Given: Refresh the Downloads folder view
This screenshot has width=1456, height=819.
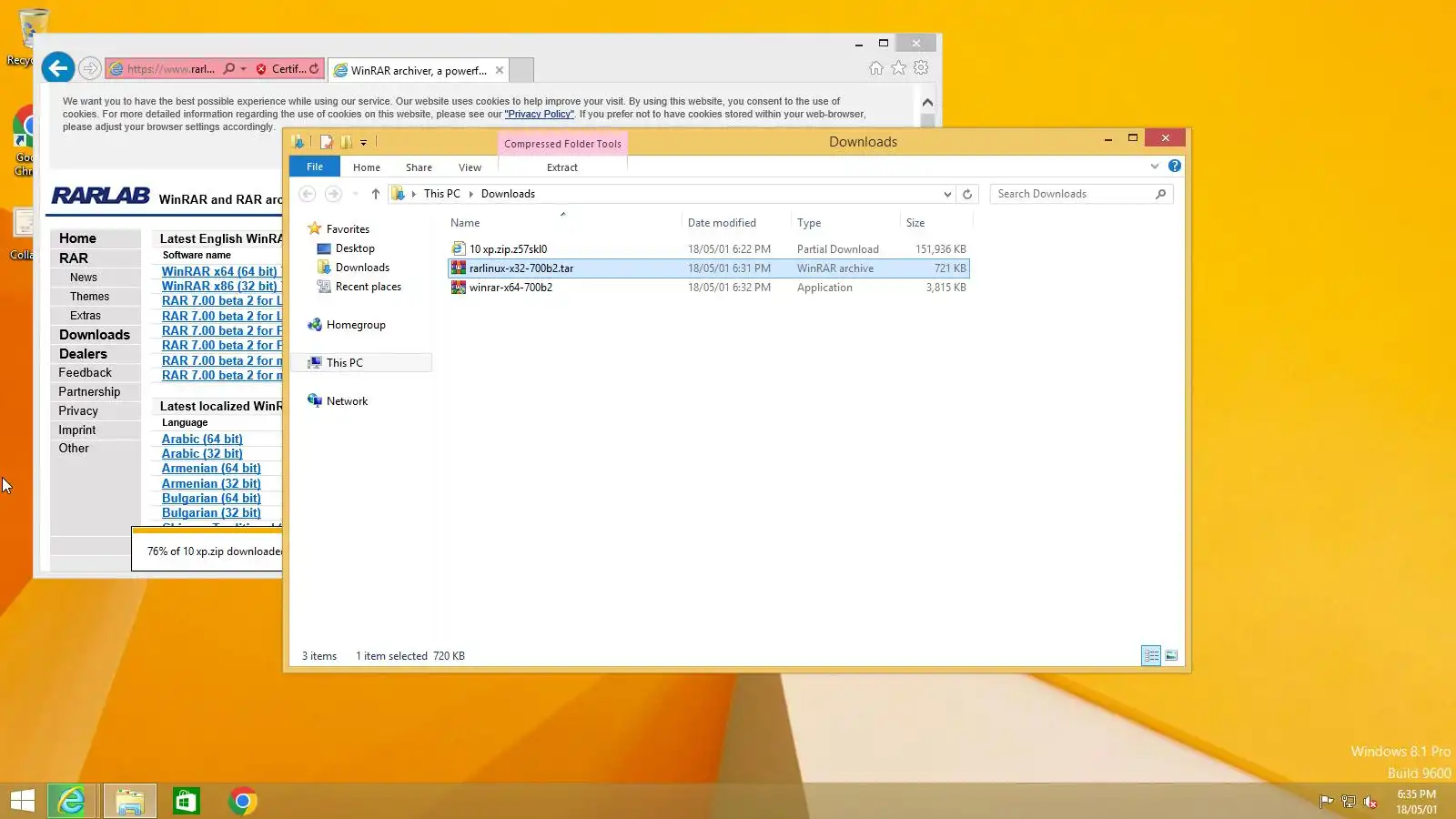Looking at the screenshot, I should 967,194.
